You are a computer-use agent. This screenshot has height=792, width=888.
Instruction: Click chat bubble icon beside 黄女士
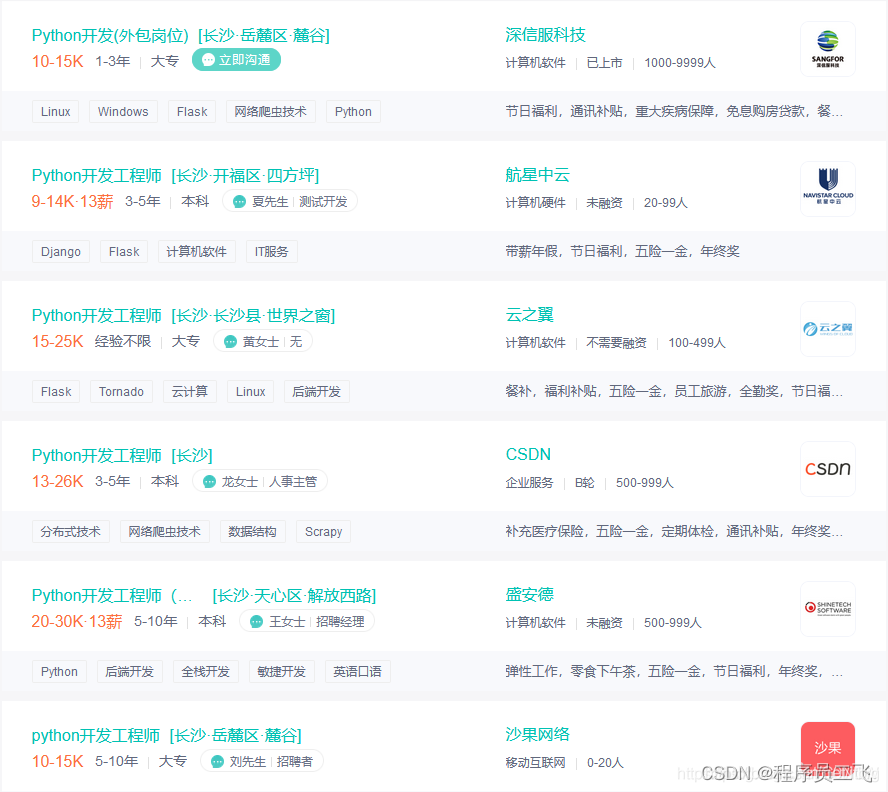click(230, 341)
